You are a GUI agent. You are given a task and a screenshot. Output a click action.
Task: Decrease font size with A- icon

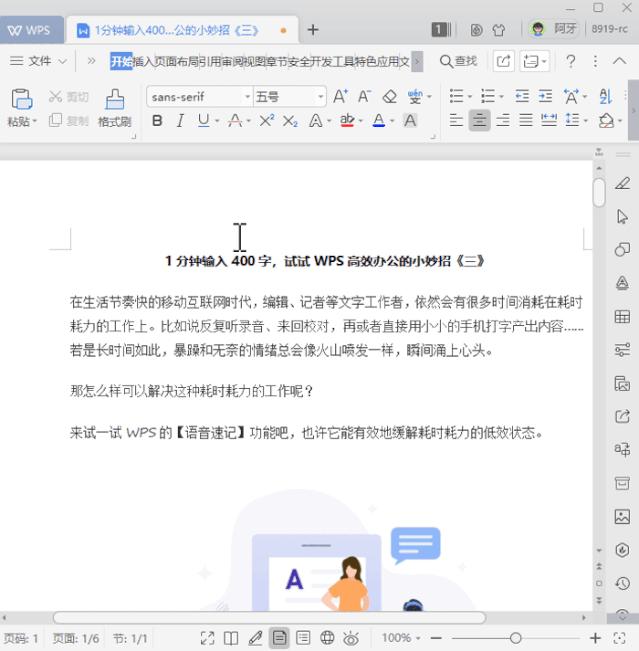point(364,97)
